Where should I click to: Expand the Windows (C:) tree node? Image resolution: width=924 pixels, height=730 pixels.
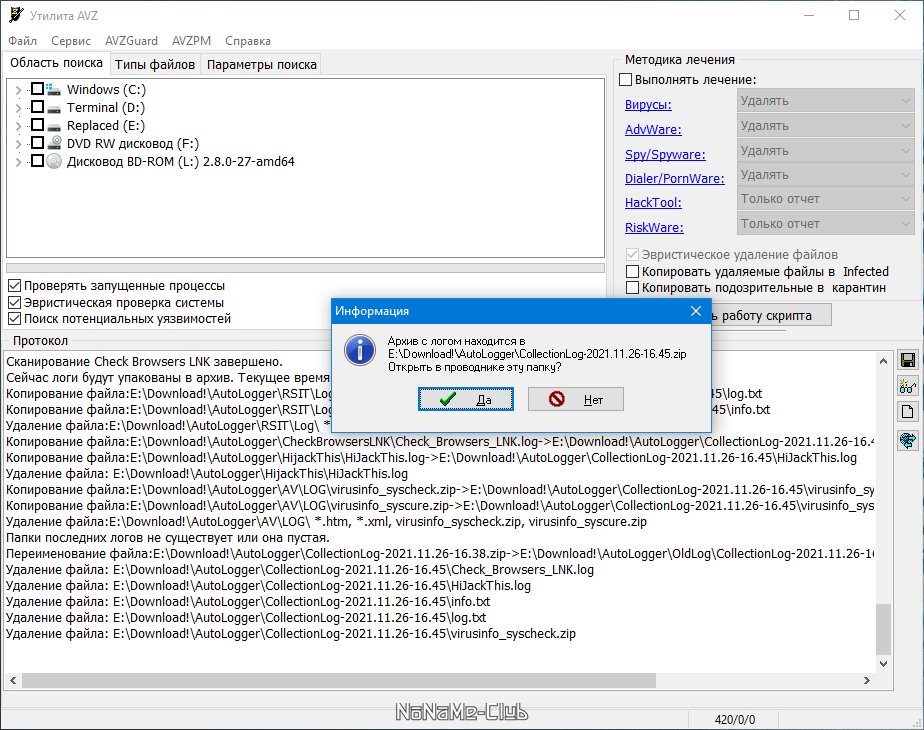click(18, 90)
